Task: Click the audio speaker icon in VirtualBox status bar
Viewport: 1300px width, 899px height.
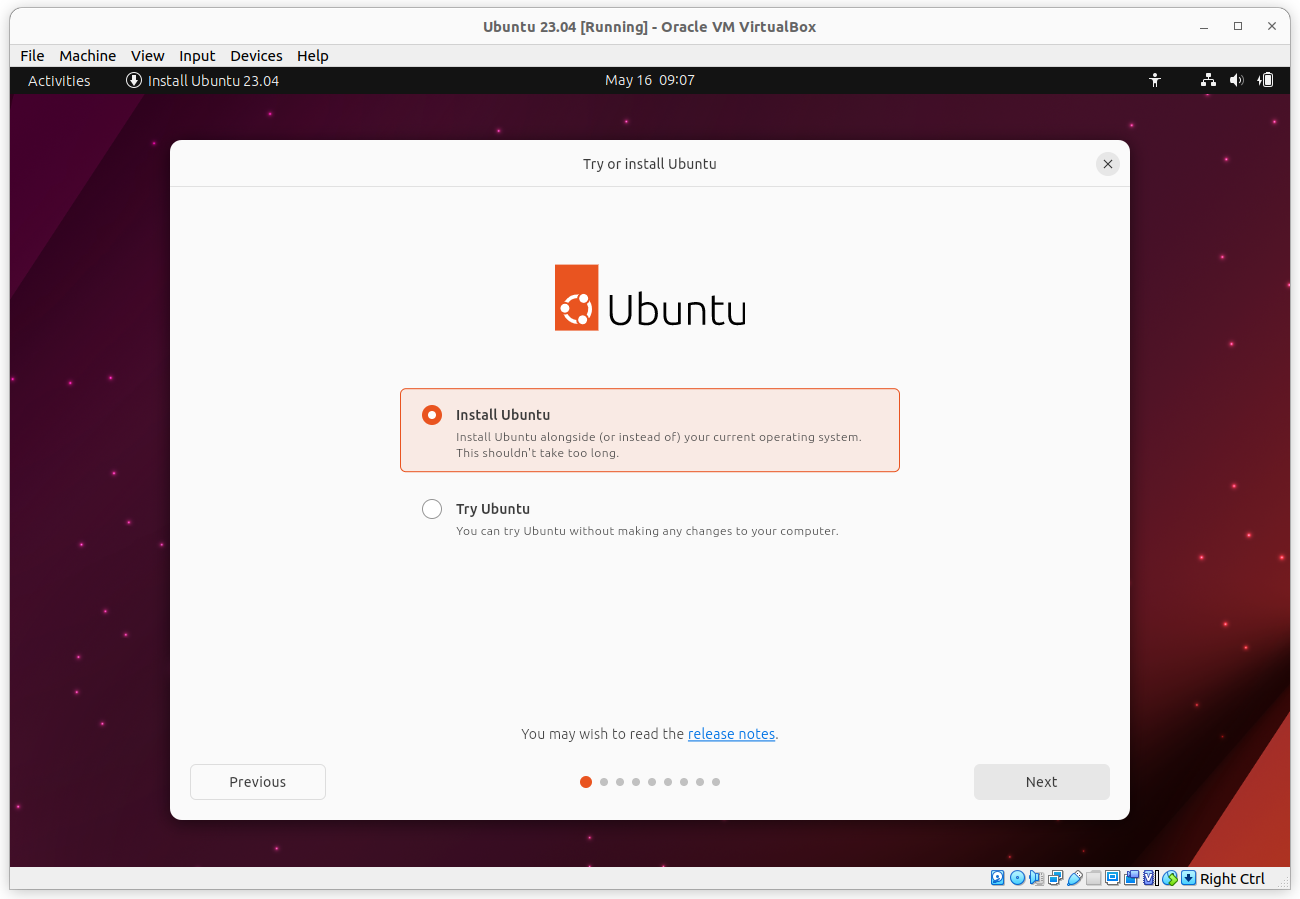Action: pos(1036,878)
